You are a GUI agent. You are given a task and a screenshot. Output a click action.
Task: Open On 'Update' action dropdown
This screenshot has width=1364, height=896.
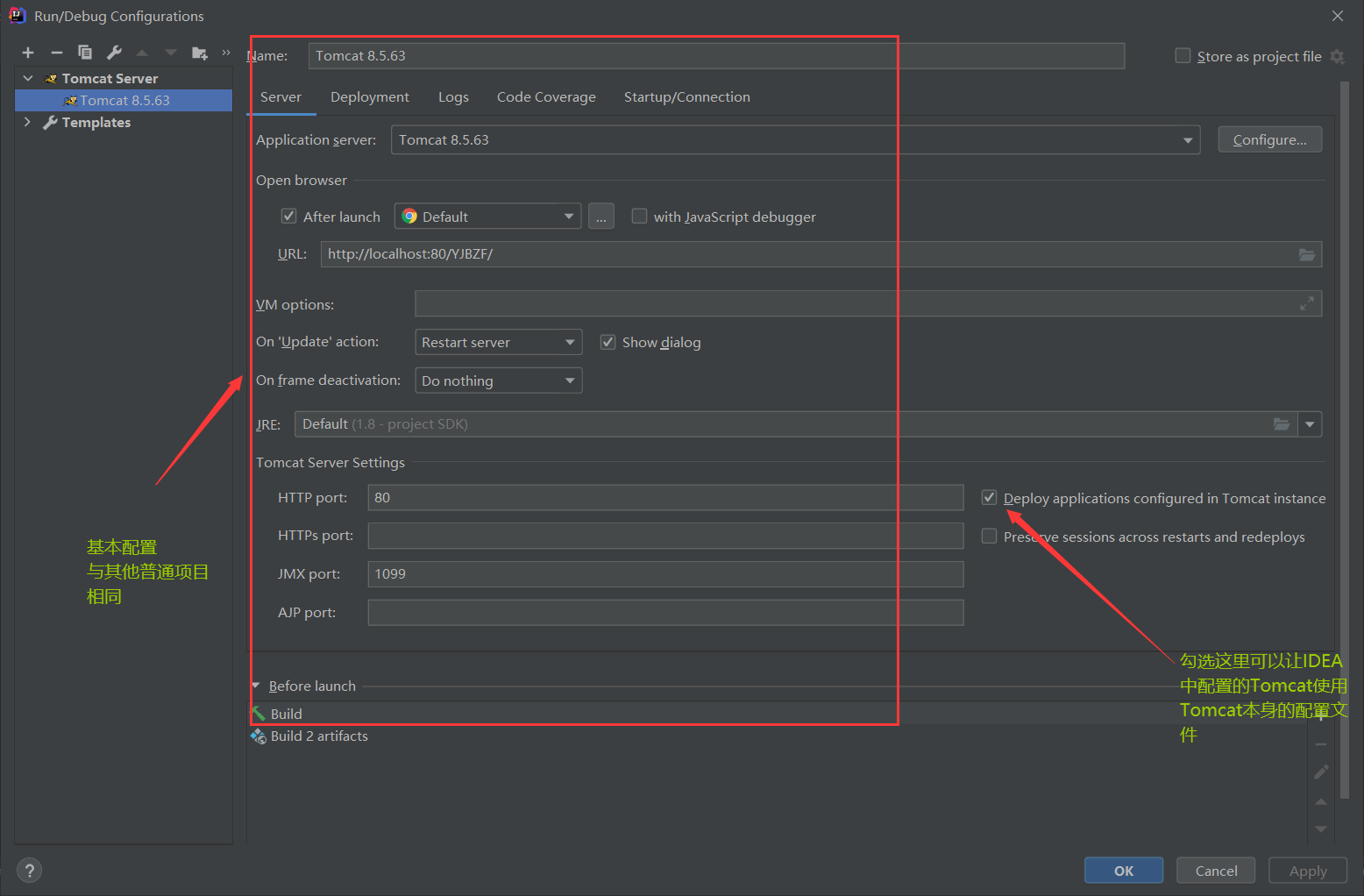click(x=498, y=342)
